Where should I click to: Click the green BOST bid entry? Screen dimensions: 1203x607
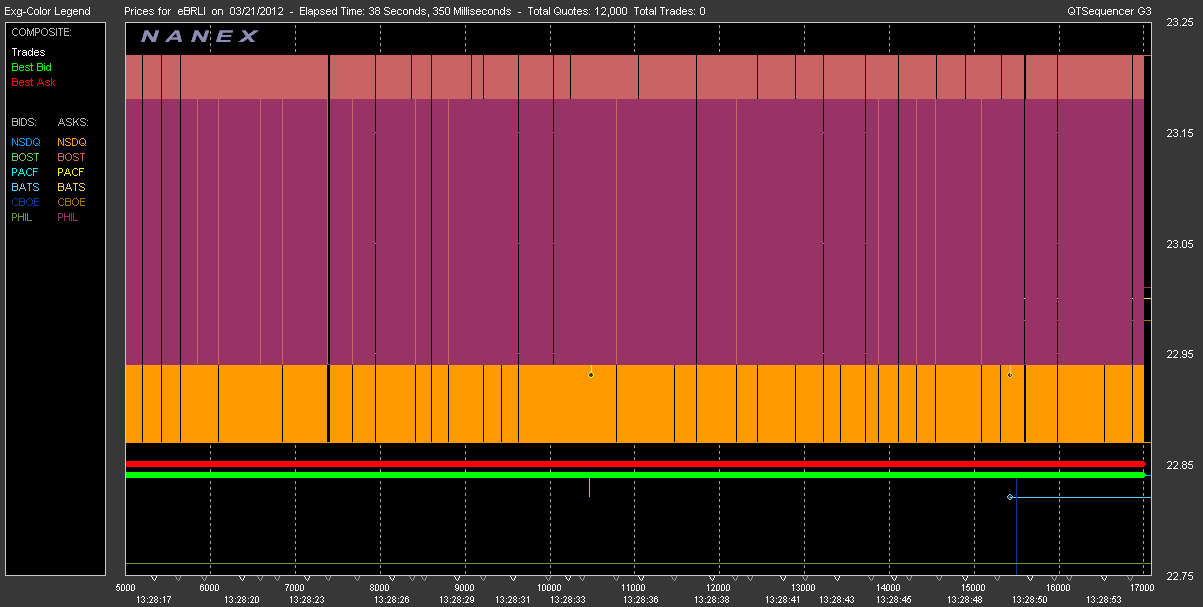(26, 157)
